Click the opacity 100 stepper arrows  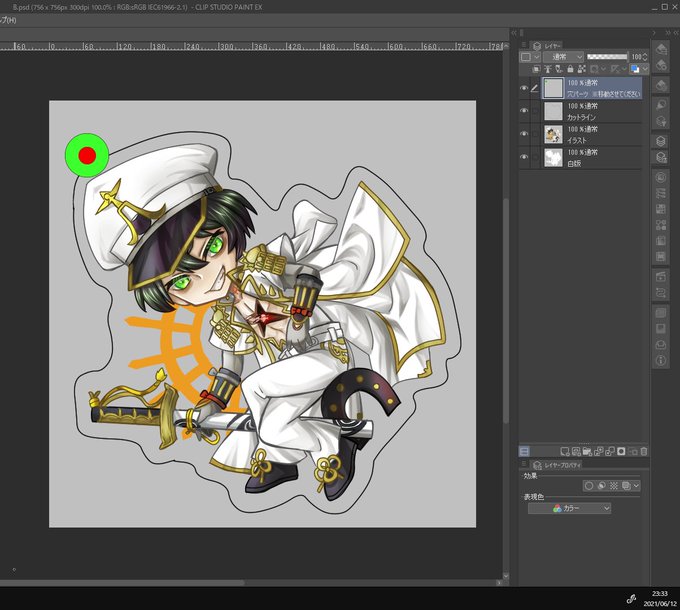coord(645,57)
